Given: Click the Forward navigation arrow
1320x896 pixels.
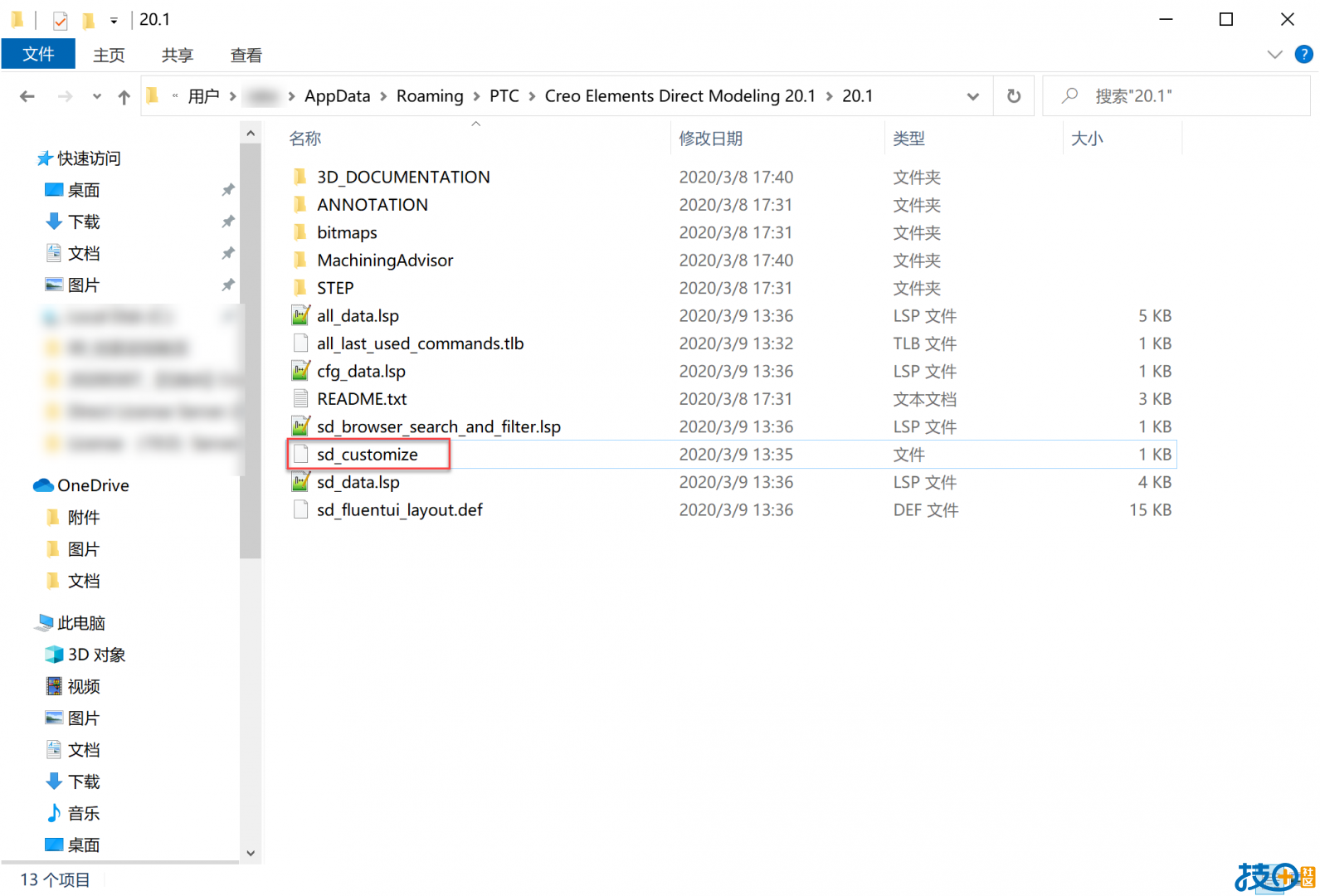Looking at the screenshot, I should pyautogui.click(x=65, y=97).
